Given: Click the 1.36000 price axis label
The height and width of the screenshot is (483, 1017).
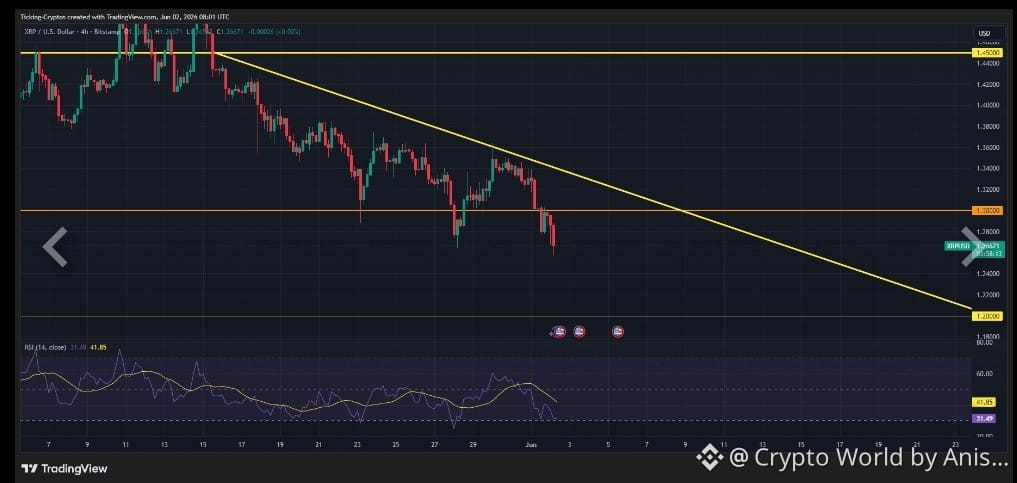Looking at the screenshot, I should 989,147.
